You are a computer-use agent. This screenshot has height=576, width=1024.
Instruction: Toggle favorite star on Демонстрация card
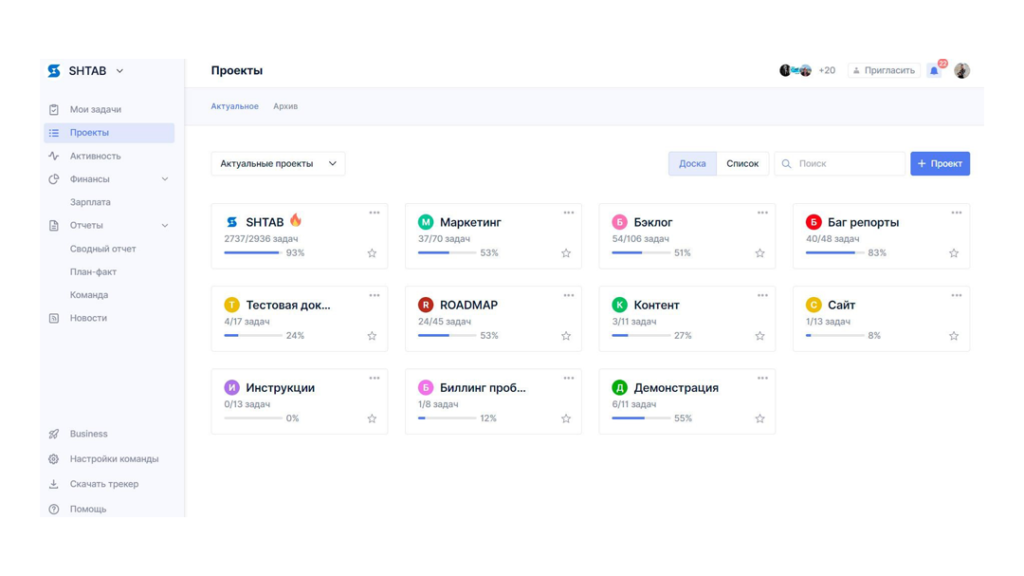click(760, 419)
